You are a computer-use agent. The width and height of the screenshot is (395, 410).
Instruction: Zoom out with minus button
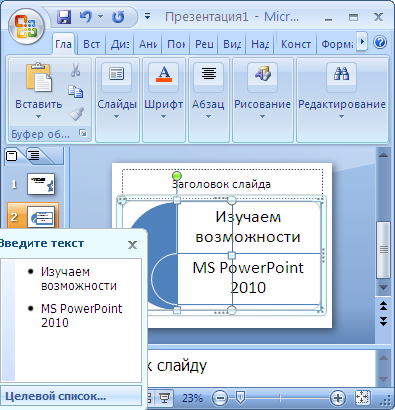(x=220, y=398)
